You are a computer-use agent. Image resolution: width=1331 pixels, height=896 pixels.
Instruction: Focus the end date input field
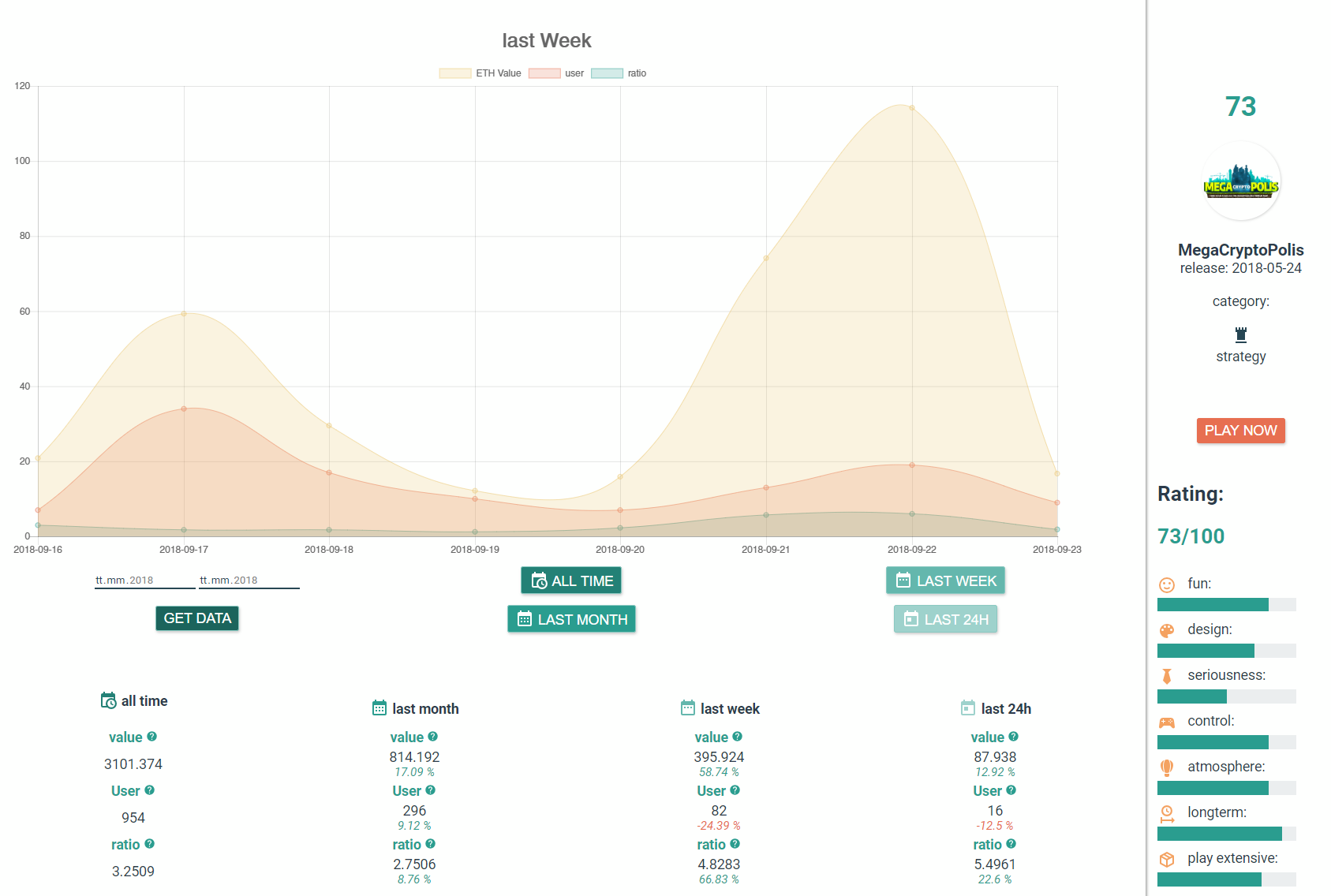pyautogui.click(x=249, y=581)
